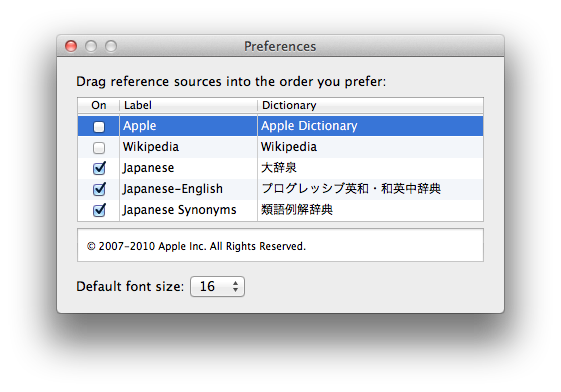The width and height of the screenshot is (561, 392).
Task: Click the On column header
Action: click(x=98, y=106)
